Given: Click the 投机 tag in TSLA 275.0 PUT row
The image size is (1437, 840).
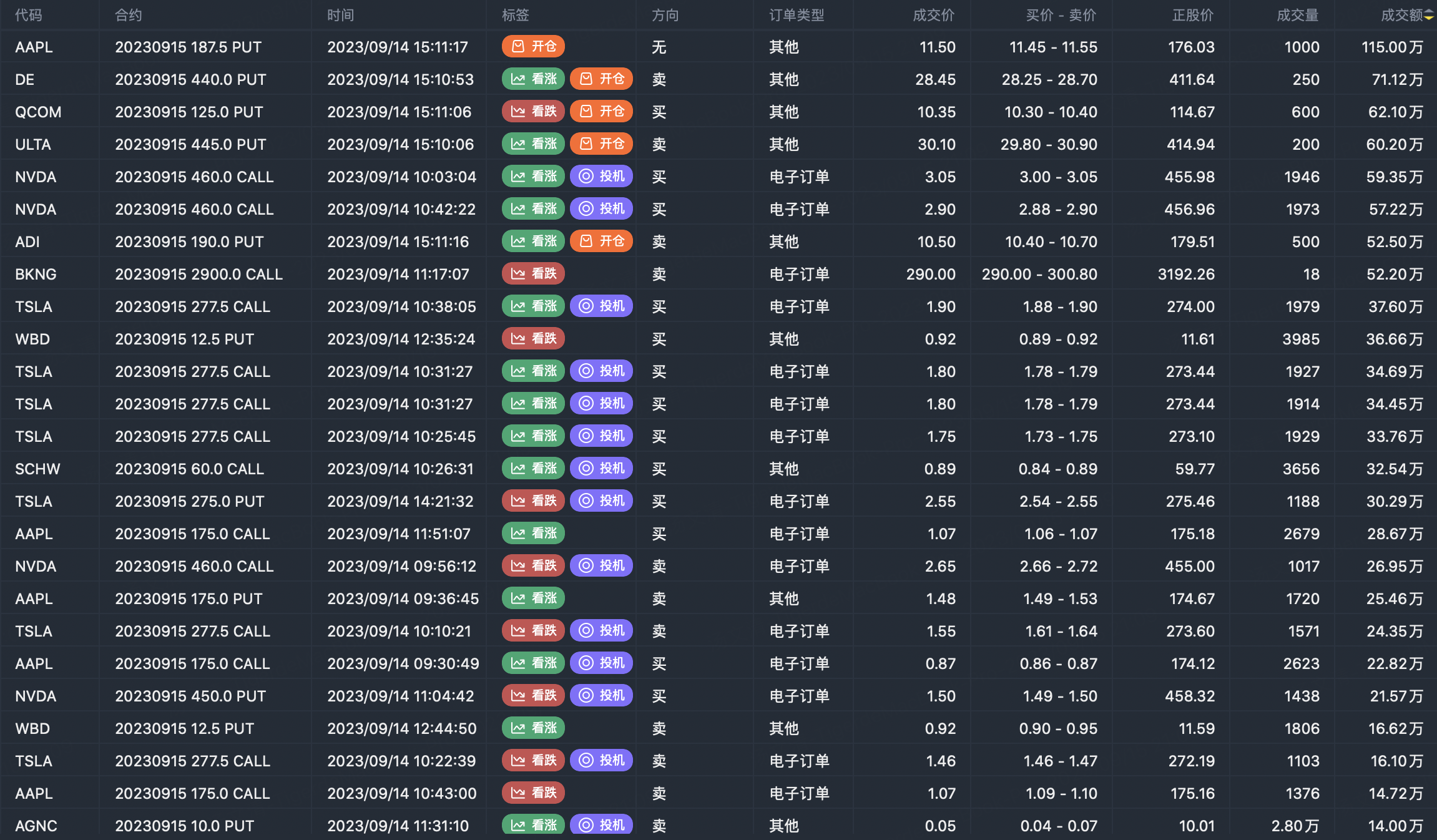Looking at the screenshot, I should point(601,501).
